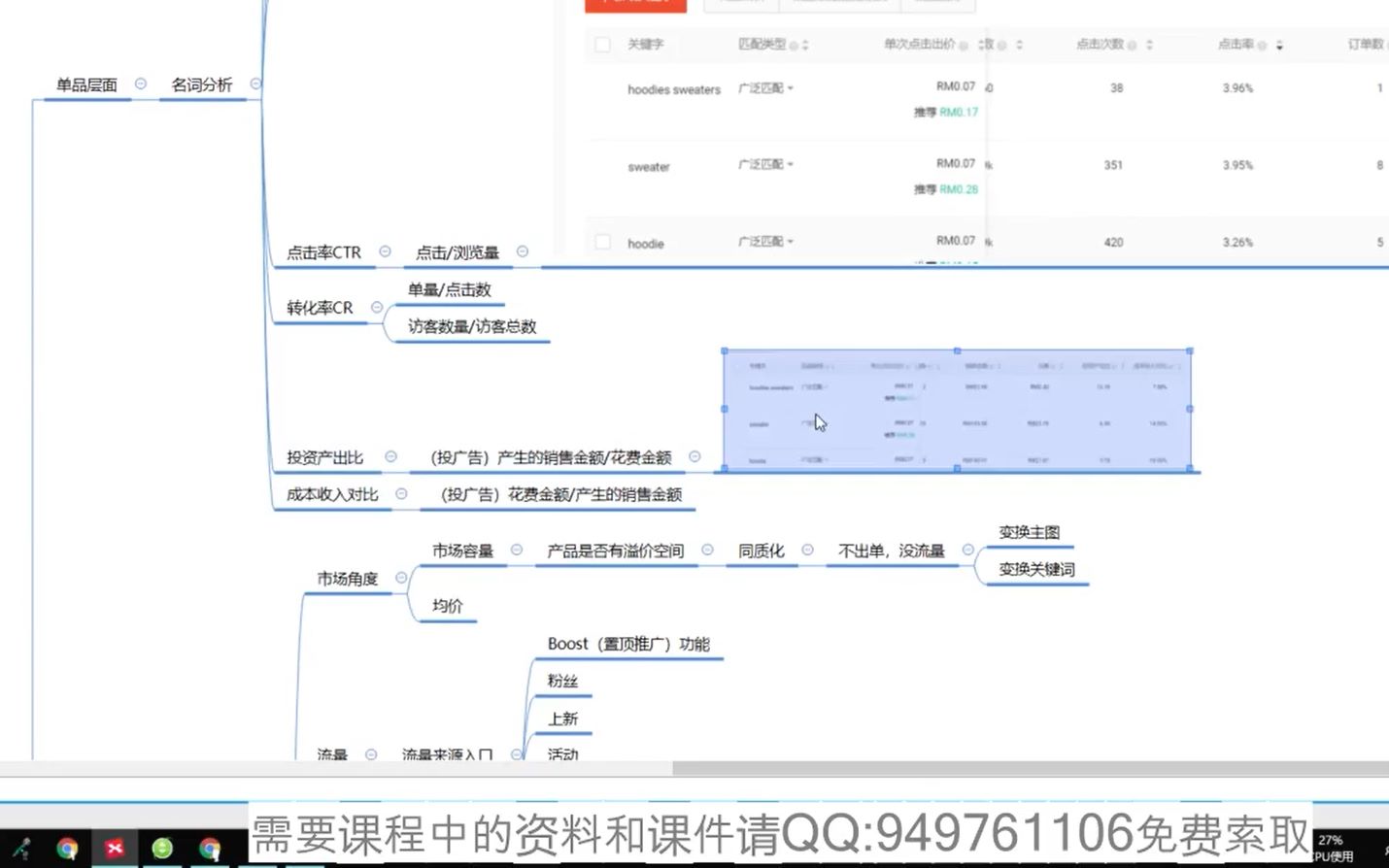Open XMind from the taskbar
The width and height of the screenshot is (1389, 868).
pos(115,849)
